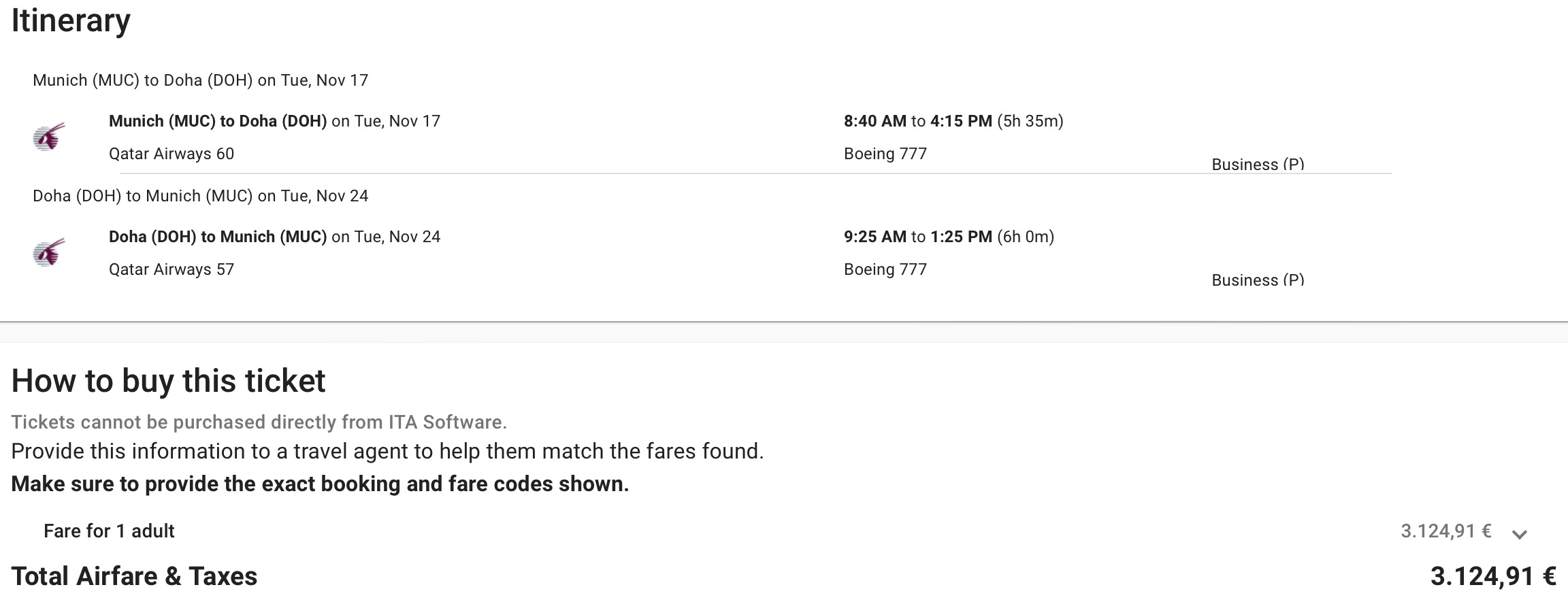Click 'Boeing 777' on the outbound flight
The height and width of the screenshot is (600, 1568).
pos(885,154)
